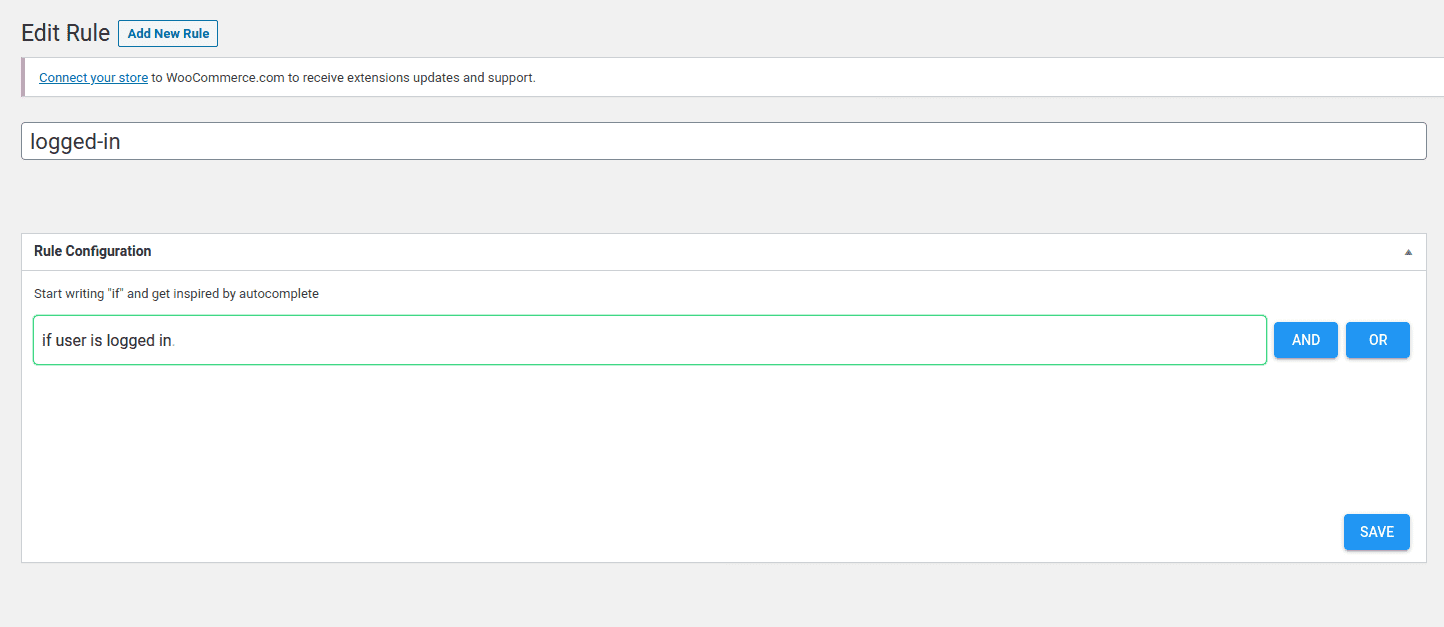This screenshot has width=1444, height=627.
Task: Place cursor after 'logged in' in the condition
Action: pos(173,341)
